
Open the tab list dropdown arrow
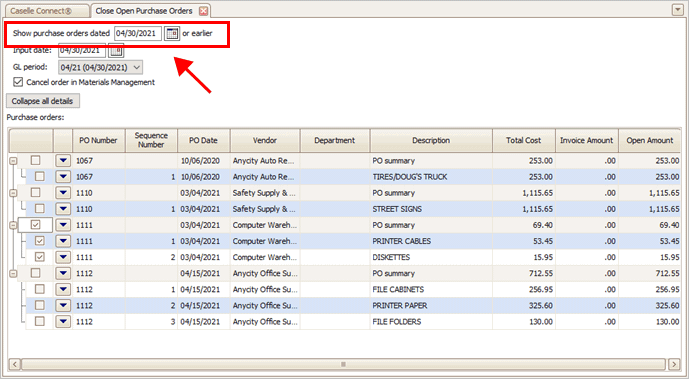point(678,11)
